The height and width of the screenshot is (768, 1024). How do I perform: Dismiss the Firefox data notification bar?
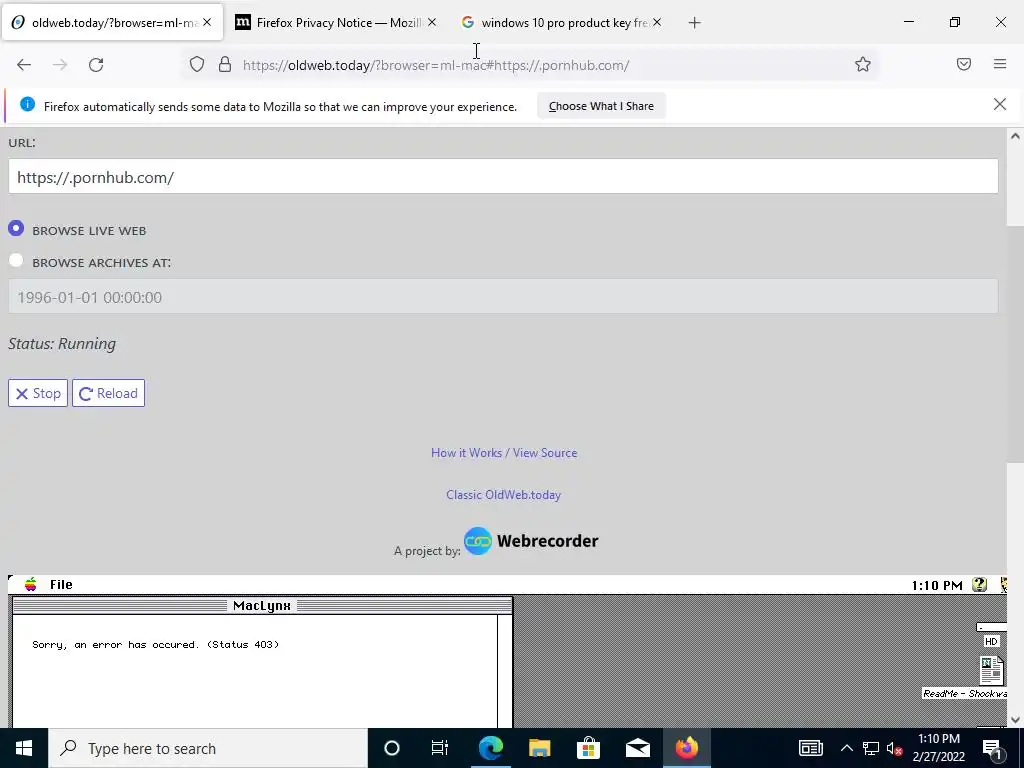pos(999,104)
